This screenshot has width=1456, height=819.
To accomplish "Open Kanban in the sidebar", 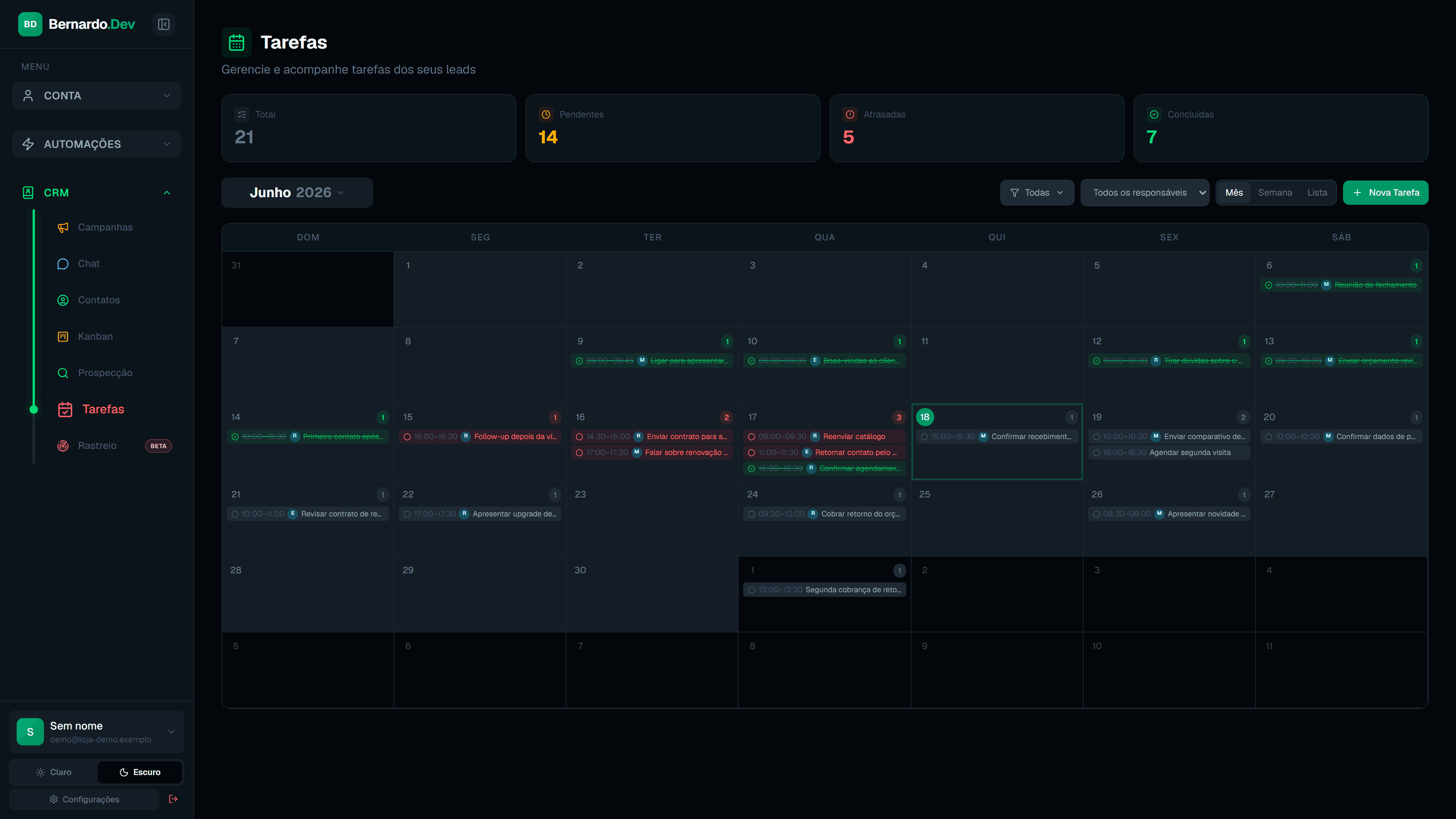I will [95, 337].
